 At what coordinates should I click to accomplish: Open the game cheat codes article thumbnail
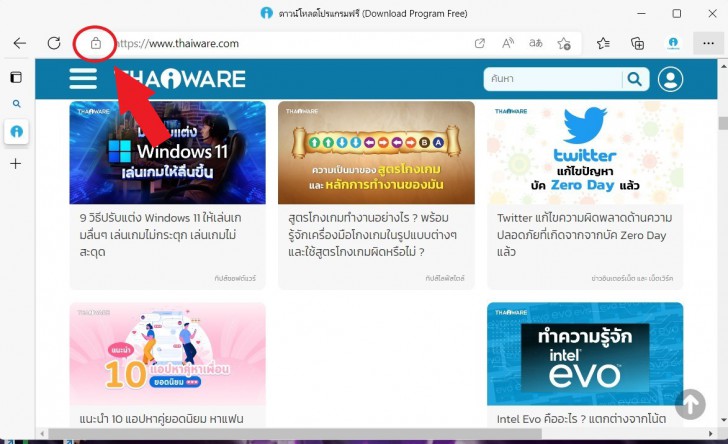pyautogui.click(x=377, y=153)
